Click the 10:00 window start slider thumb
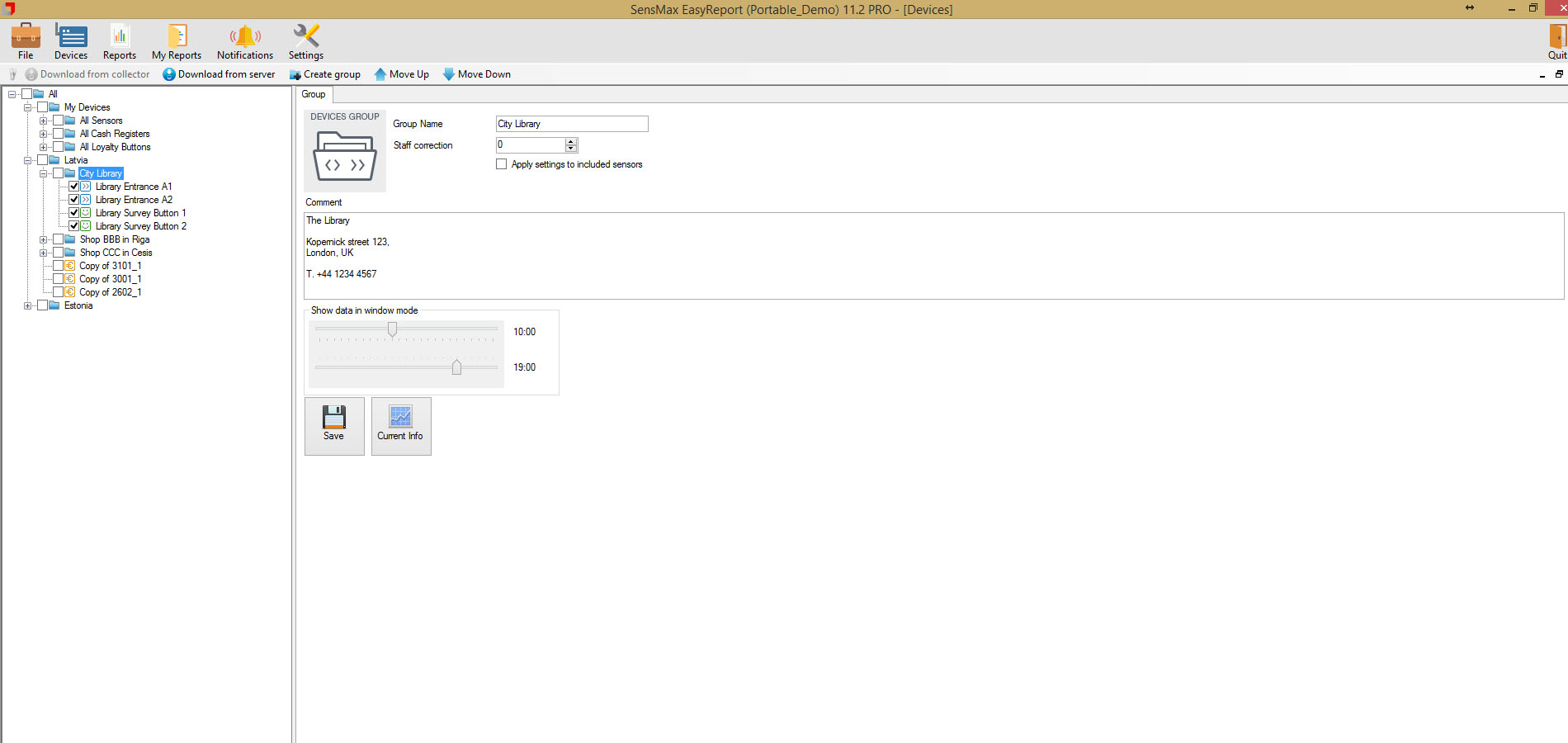1568x743 pixels. pos(393,329)
